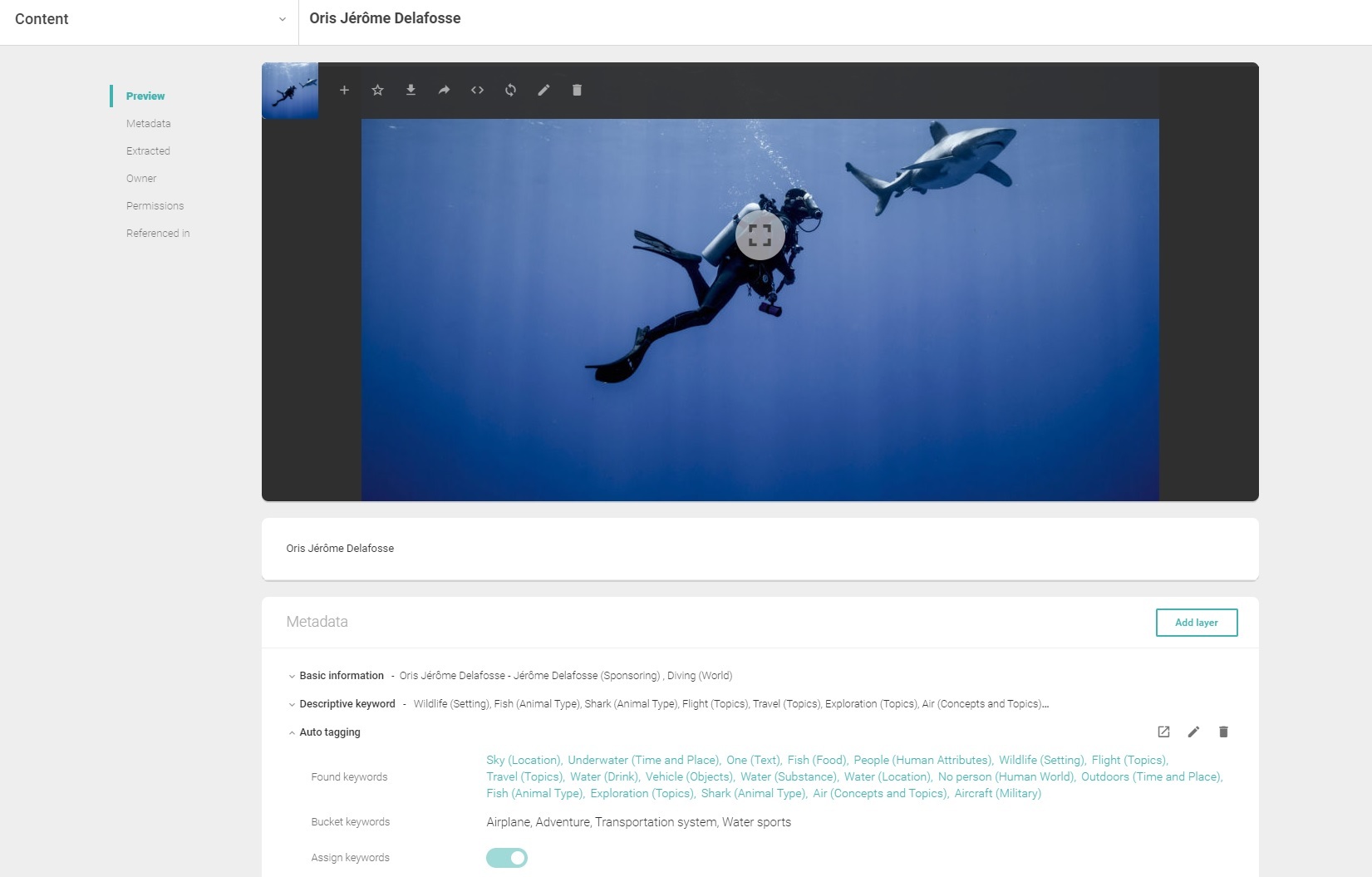Click the Sky (Location) keyword link

coord(524,760)
